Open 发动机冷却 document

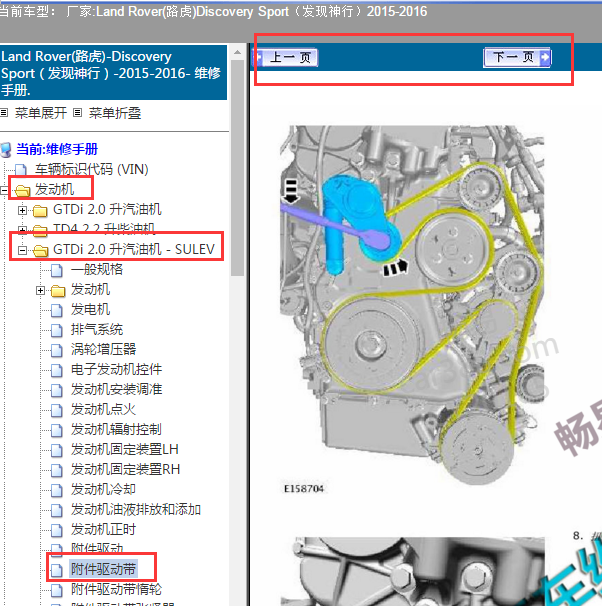pos(104,490)
